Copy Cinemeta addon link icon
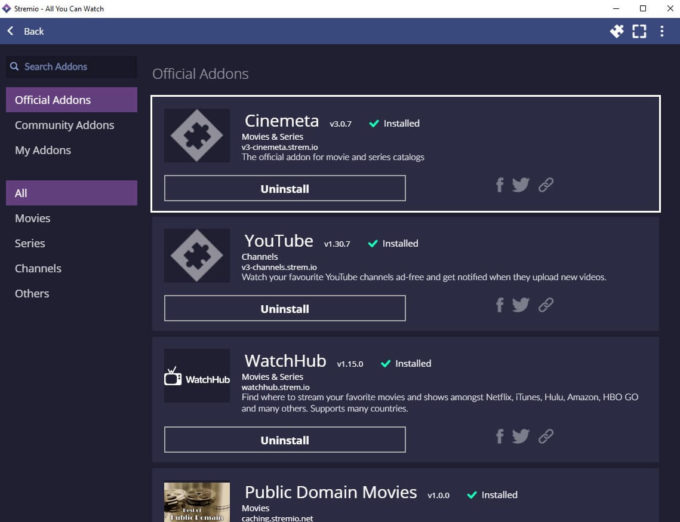 coord(546,185)
